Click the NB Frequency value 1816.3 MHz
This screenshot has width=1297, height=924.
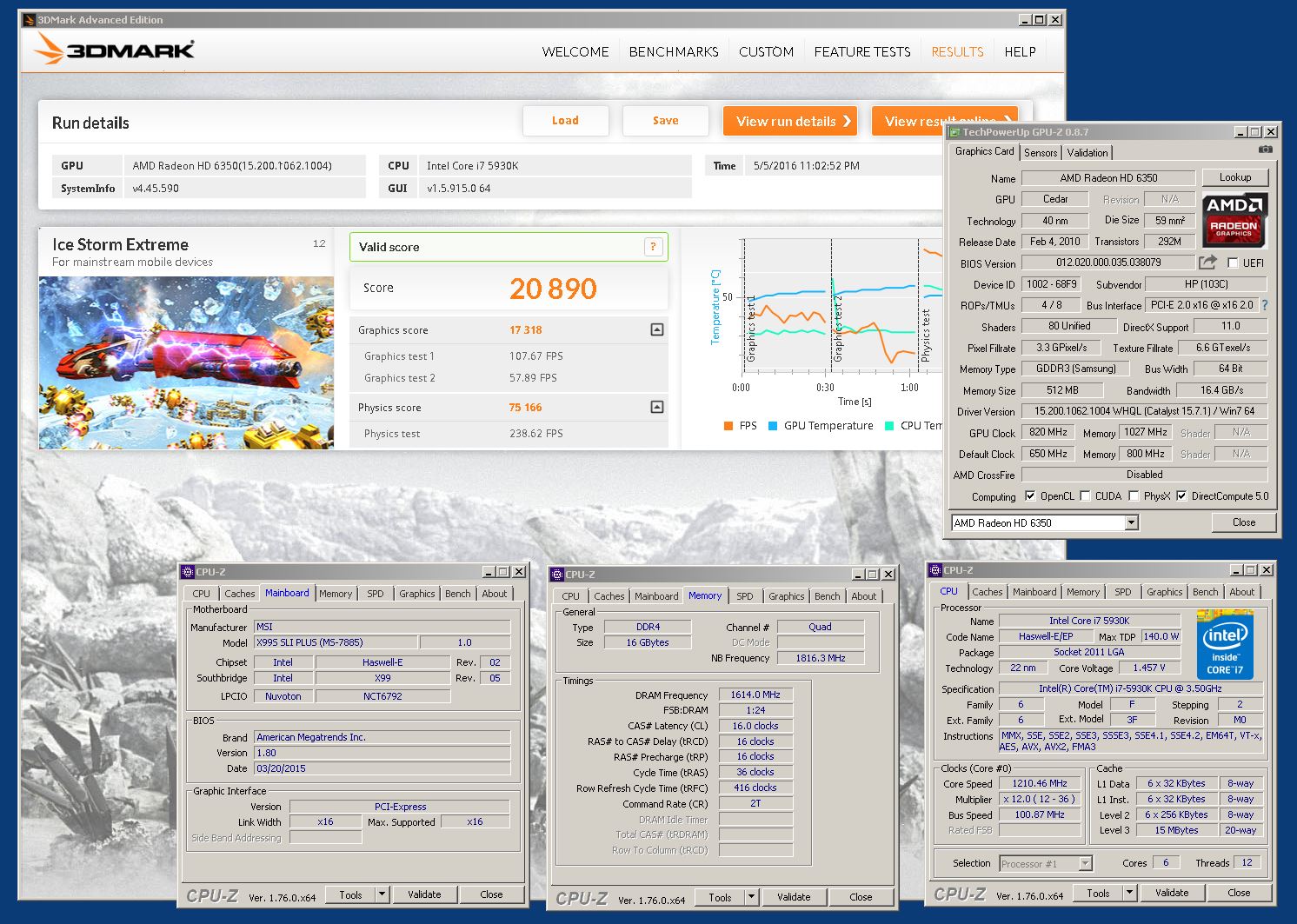(x=820, y=658)
